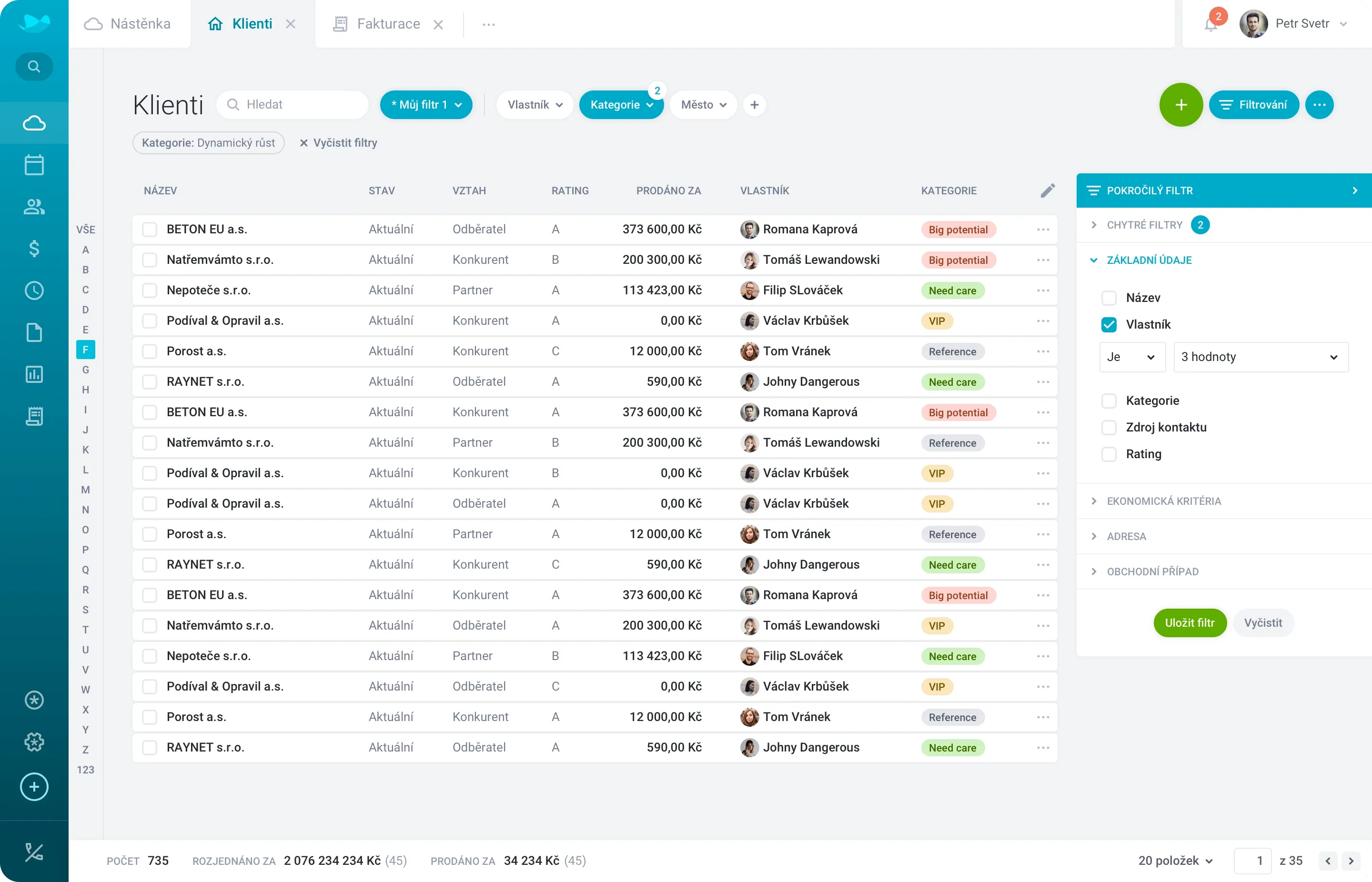Select the Nepoteče s.r.o. row checkbox
1372x882 pixels.
click(150, 291)
